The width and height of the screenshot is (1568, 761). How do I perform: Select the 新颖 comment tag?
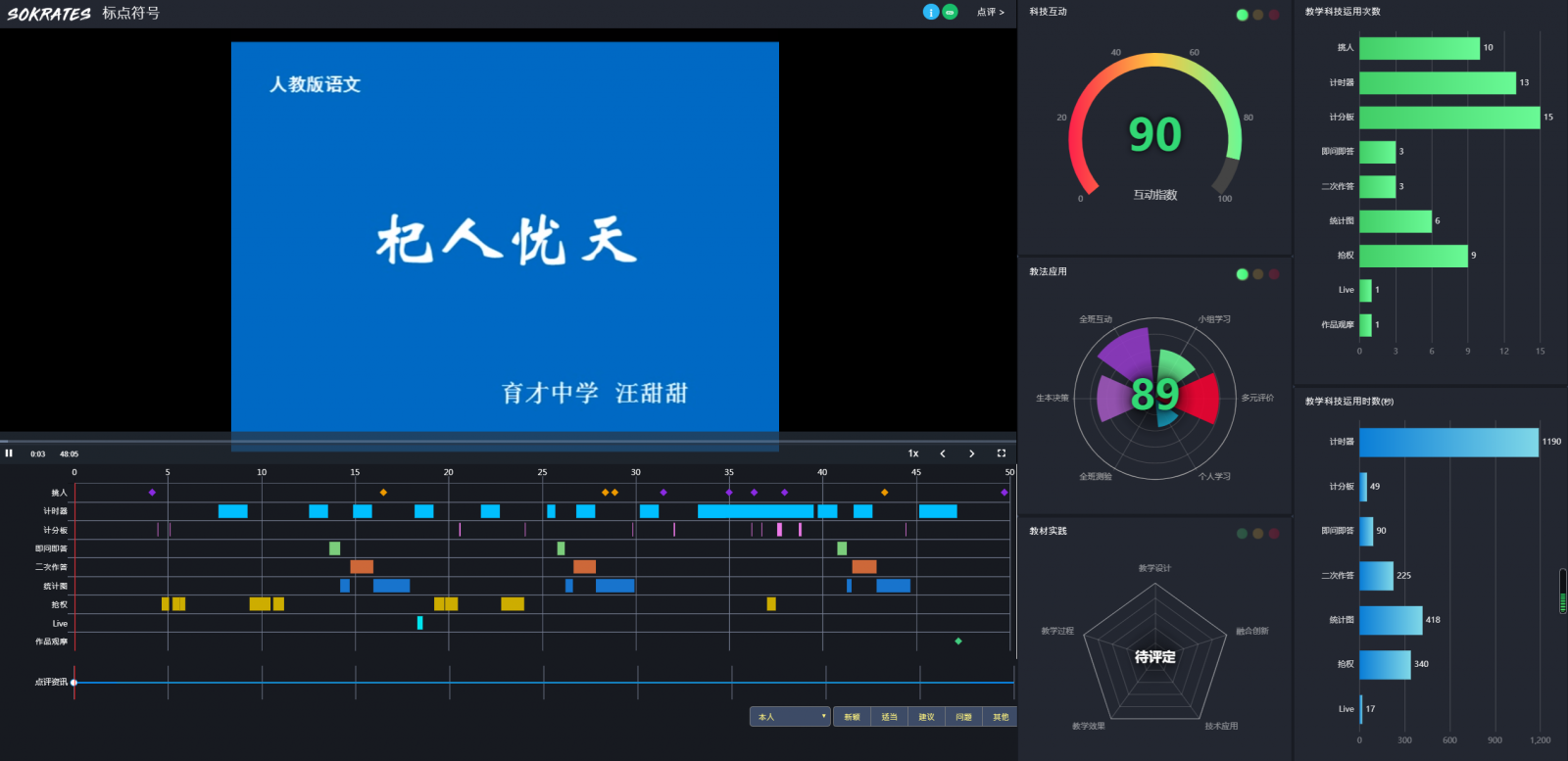852,717
